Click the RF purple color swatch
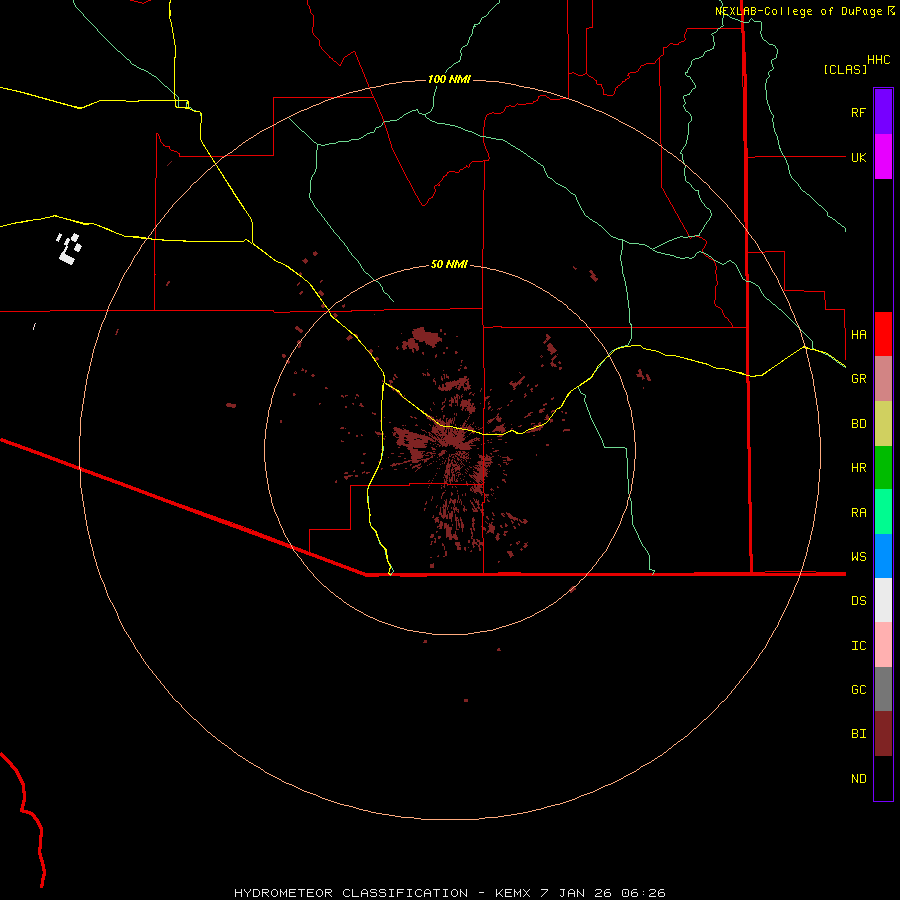 click(x=883, y=112)
